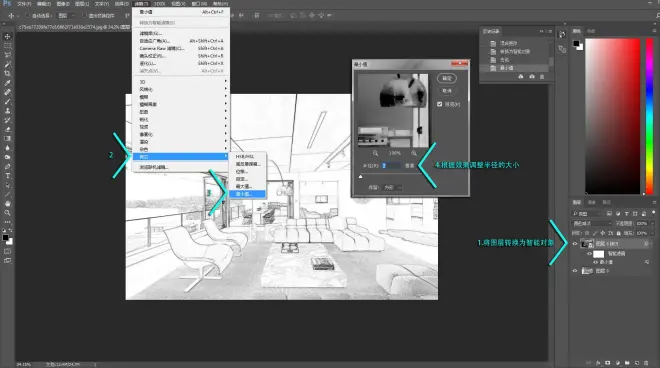This screenshot has height=368, width=660.
Task: Hide the bottom 图层 0 layer
Action: click(x=575, y=271)
